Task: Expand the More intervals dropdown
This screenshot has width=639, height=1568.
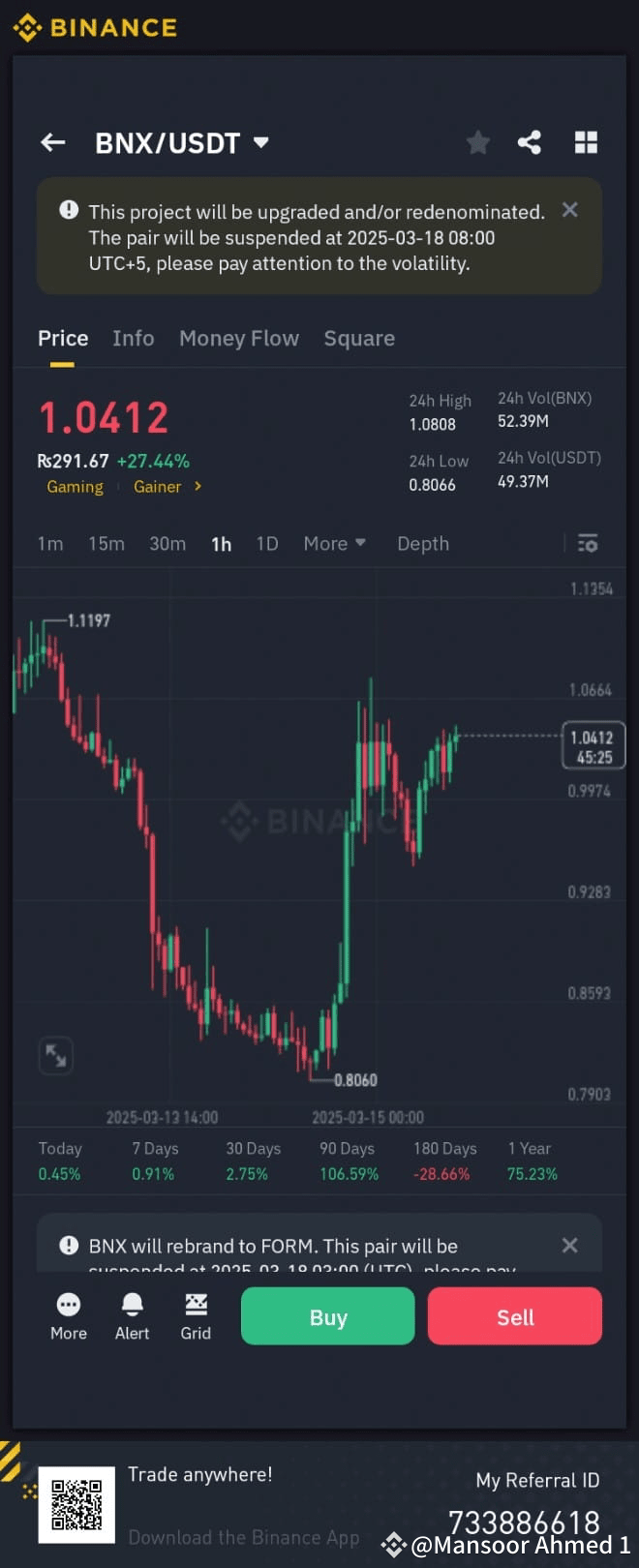Action: [335, 544]
